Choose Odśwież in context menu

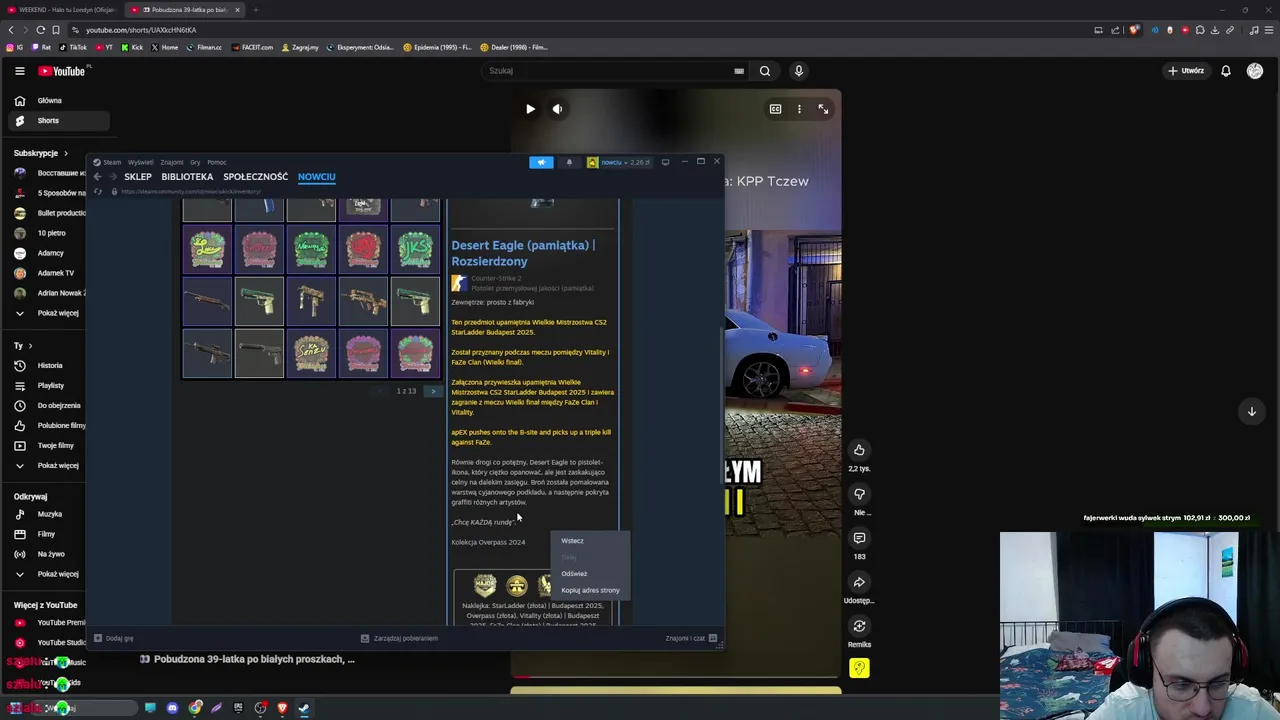pos(590,574)
